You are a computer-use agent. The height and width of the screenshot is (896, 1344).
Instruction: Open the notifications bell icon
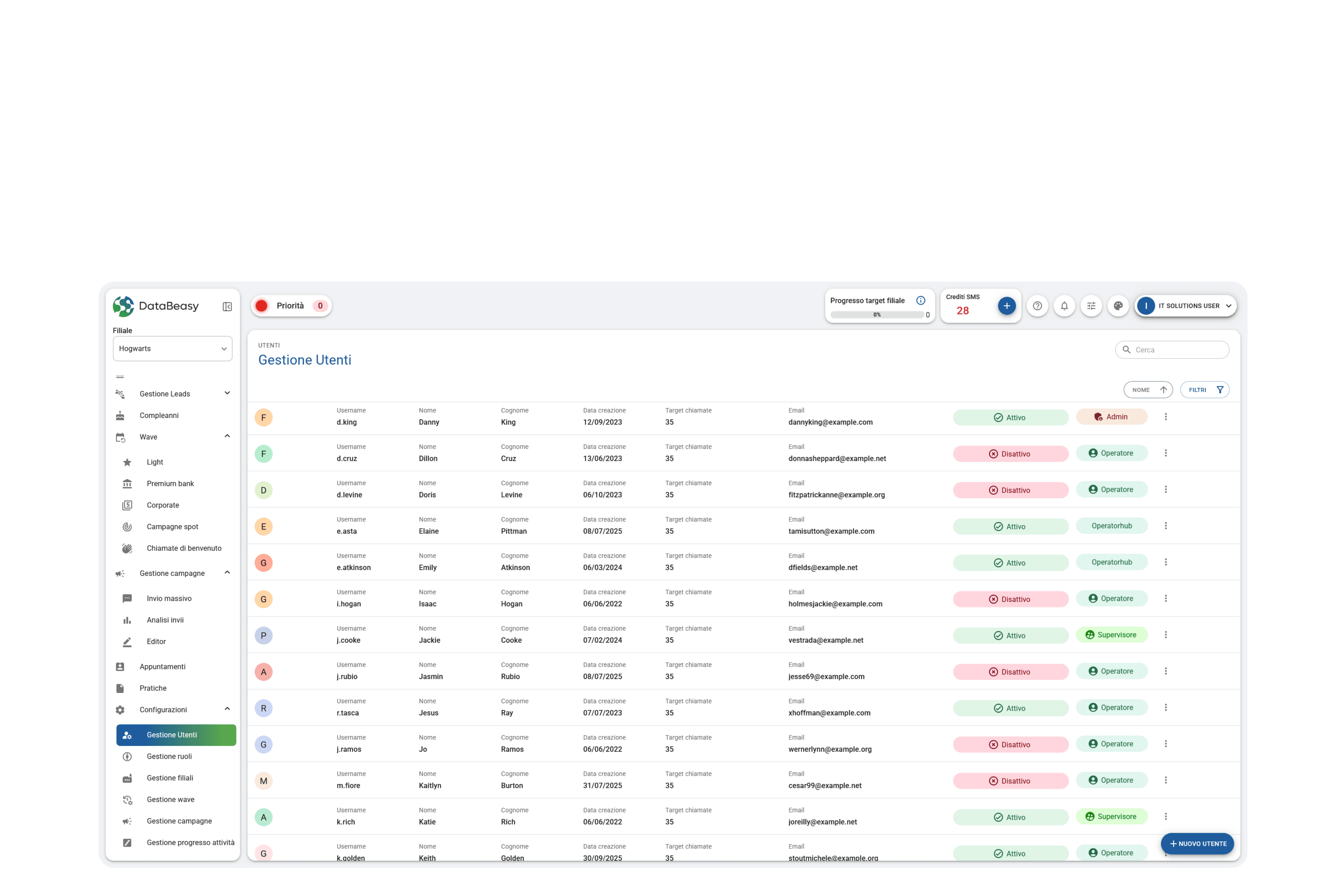pos(1064,306)
